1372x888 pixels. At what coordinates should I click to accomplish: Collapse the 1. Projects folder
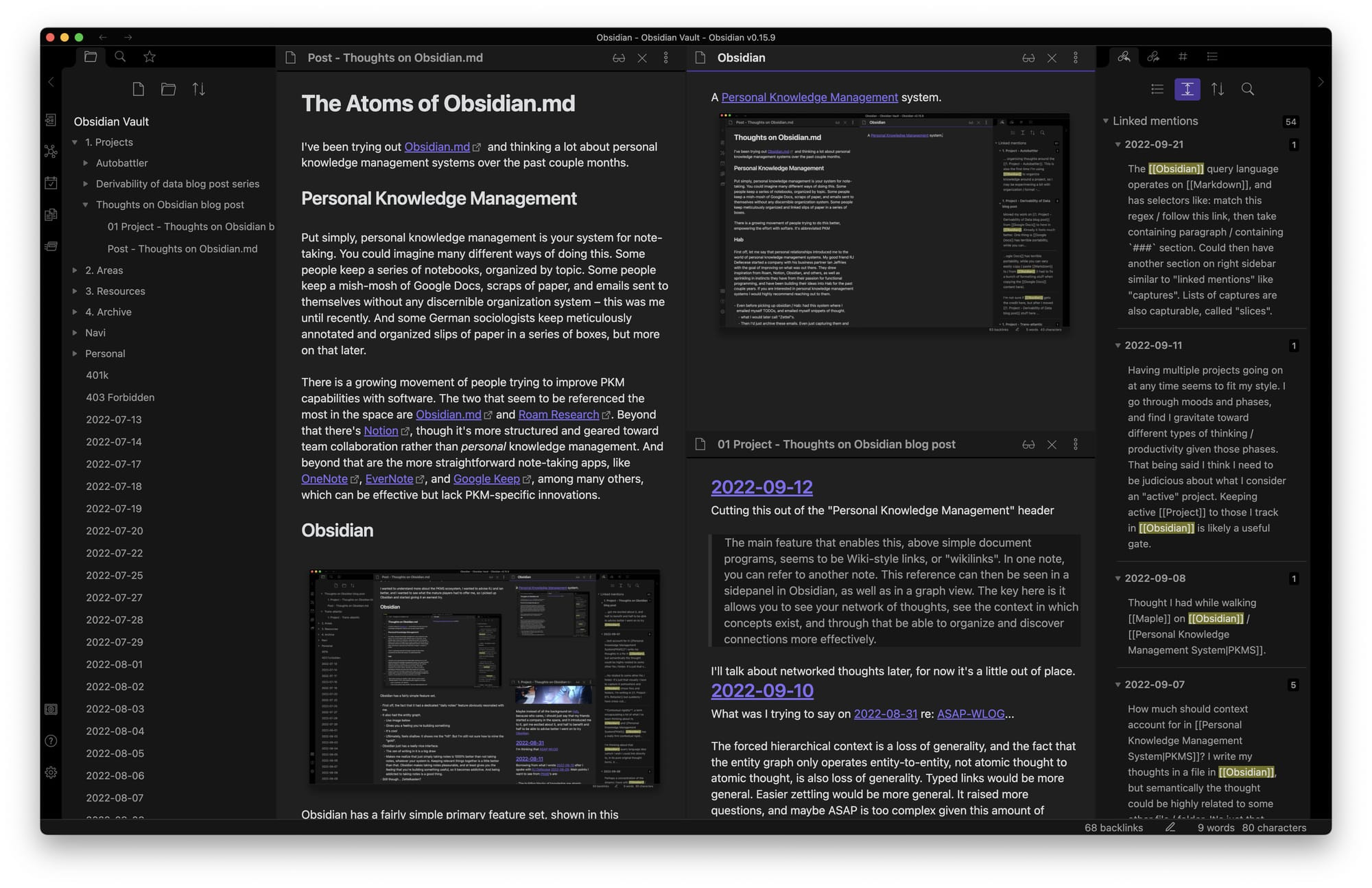click(x=75, y=142)
